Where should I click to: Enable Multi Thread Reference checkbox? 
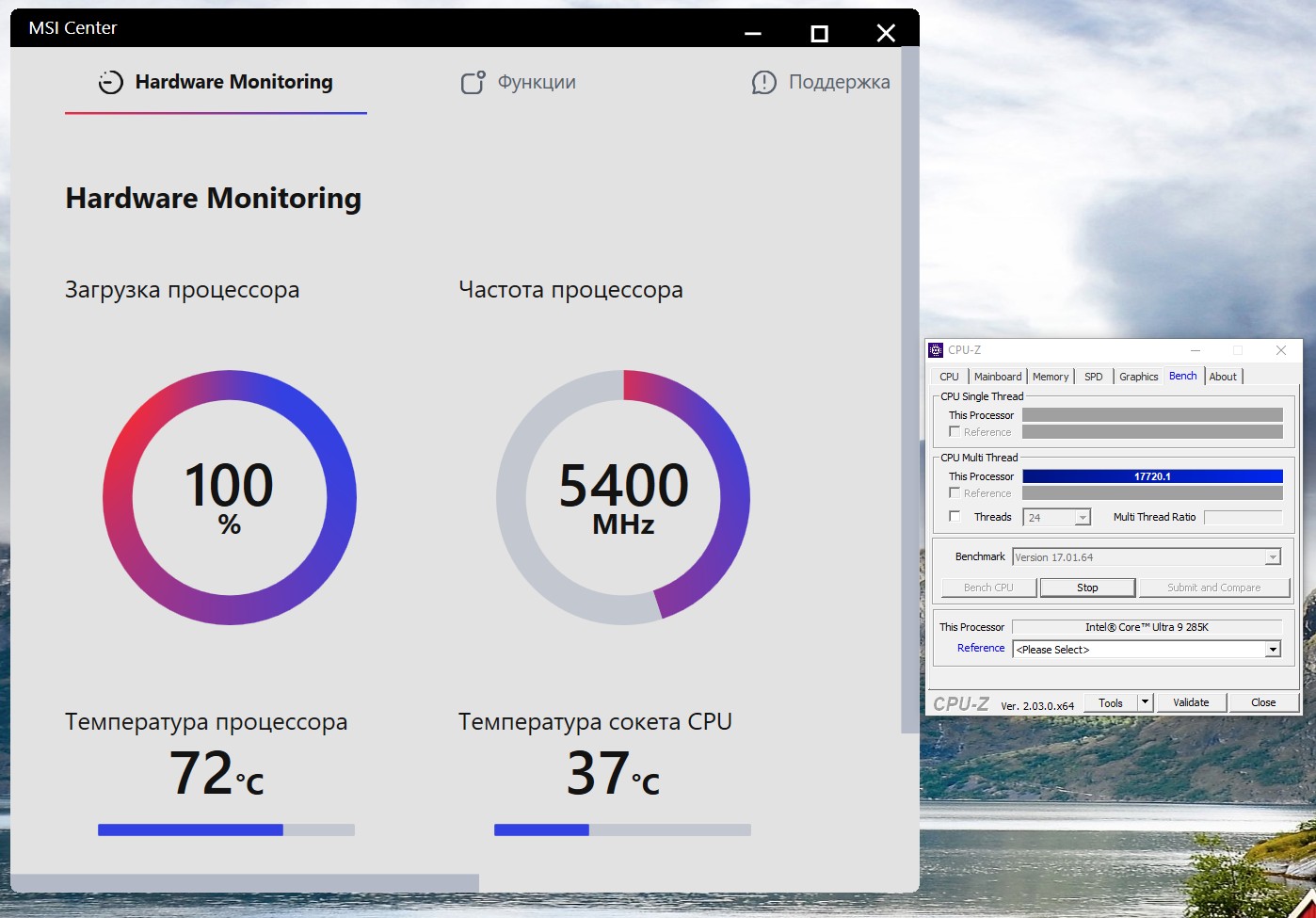coord(955,492)
